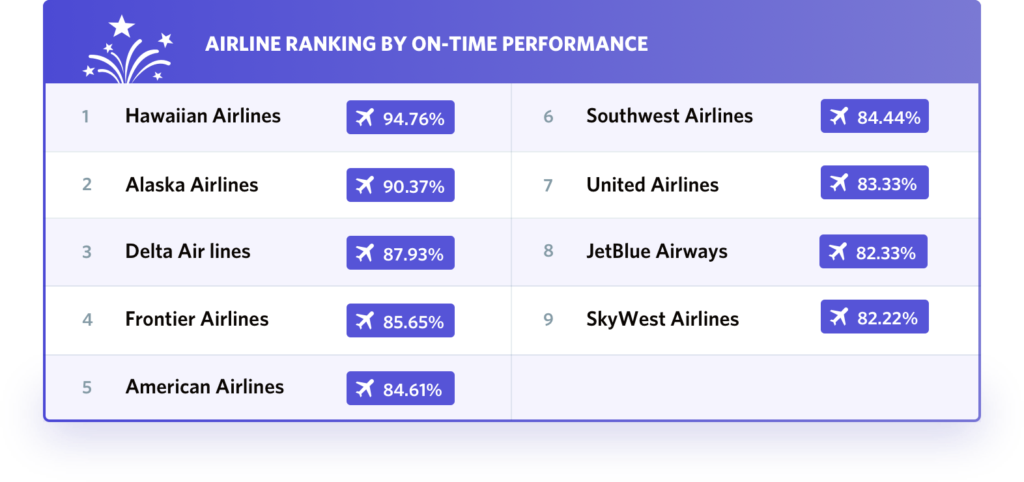Image resolution: width=1024 pixels, height=482 pixels.
Task: Select the Alaska Airlines name
Action: pos(192,185)
